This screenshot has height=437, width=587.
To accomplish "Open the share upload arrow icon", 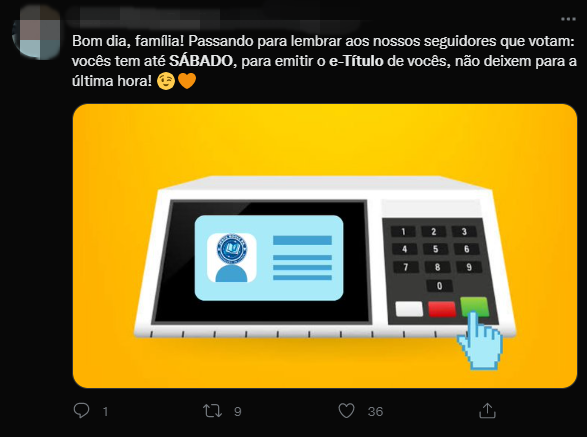I will [487, 411].
